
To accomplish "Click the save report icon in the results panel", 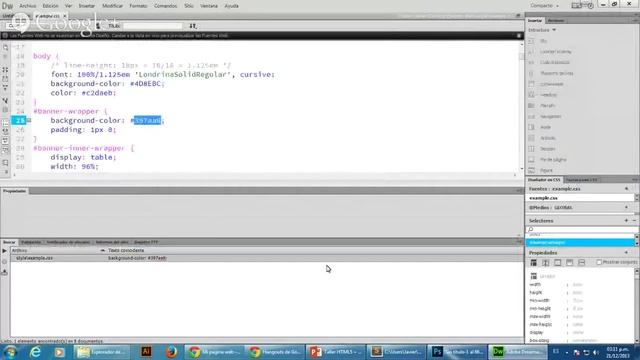I will tap(4, 272).
